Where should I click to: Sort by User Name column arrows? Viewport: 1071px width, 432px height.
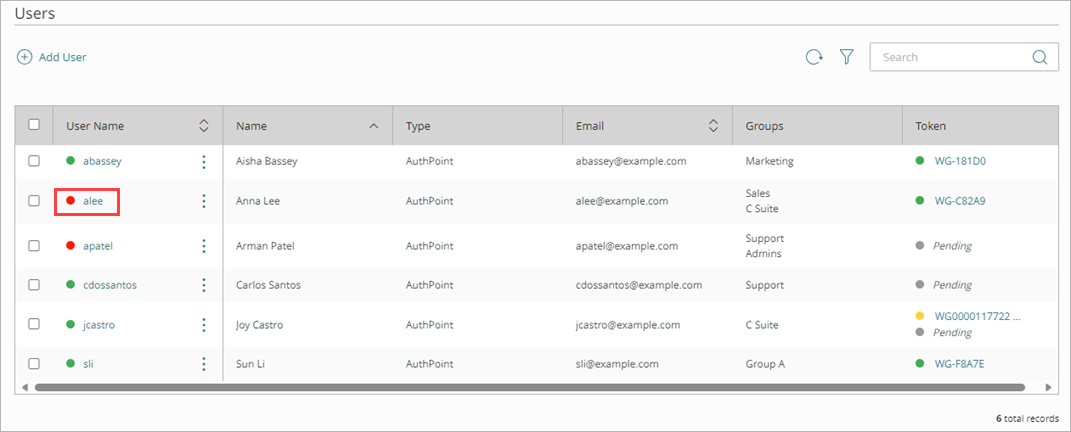(204, 126)
